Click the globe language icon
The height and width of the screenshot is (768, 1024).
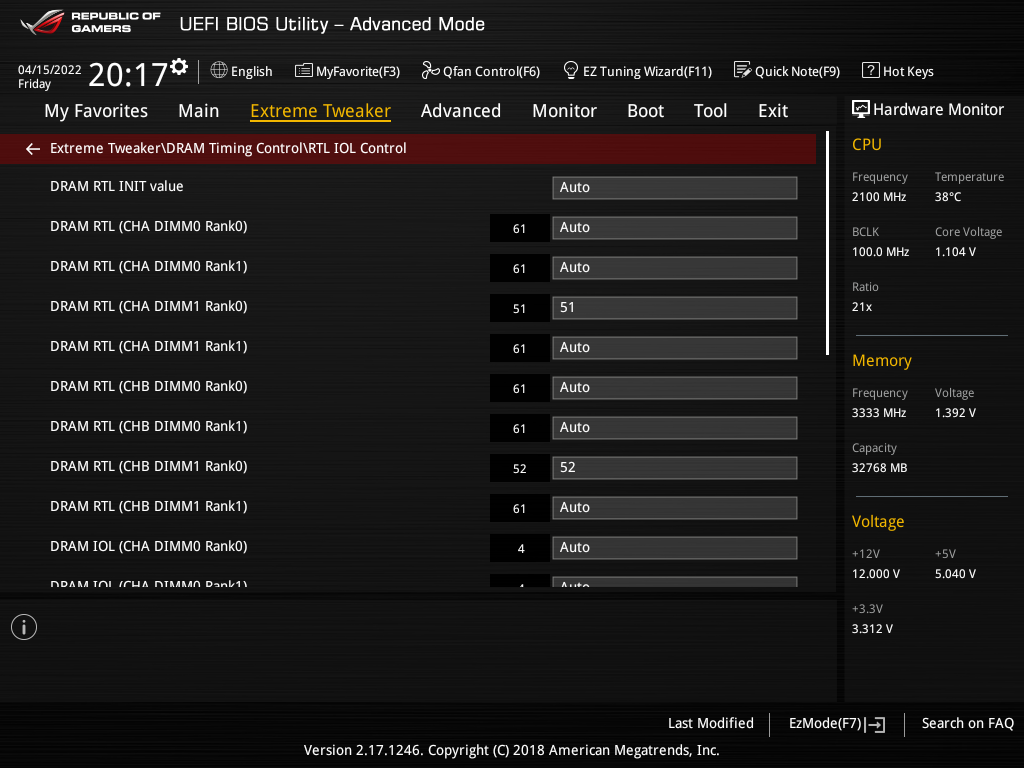point(219,70)
